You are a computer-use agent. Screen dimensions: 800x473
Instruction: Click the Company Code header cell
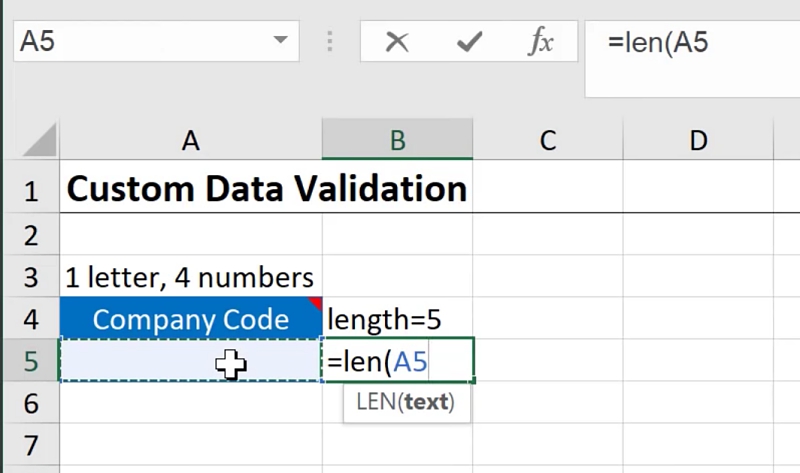click(x=190, y=320)
